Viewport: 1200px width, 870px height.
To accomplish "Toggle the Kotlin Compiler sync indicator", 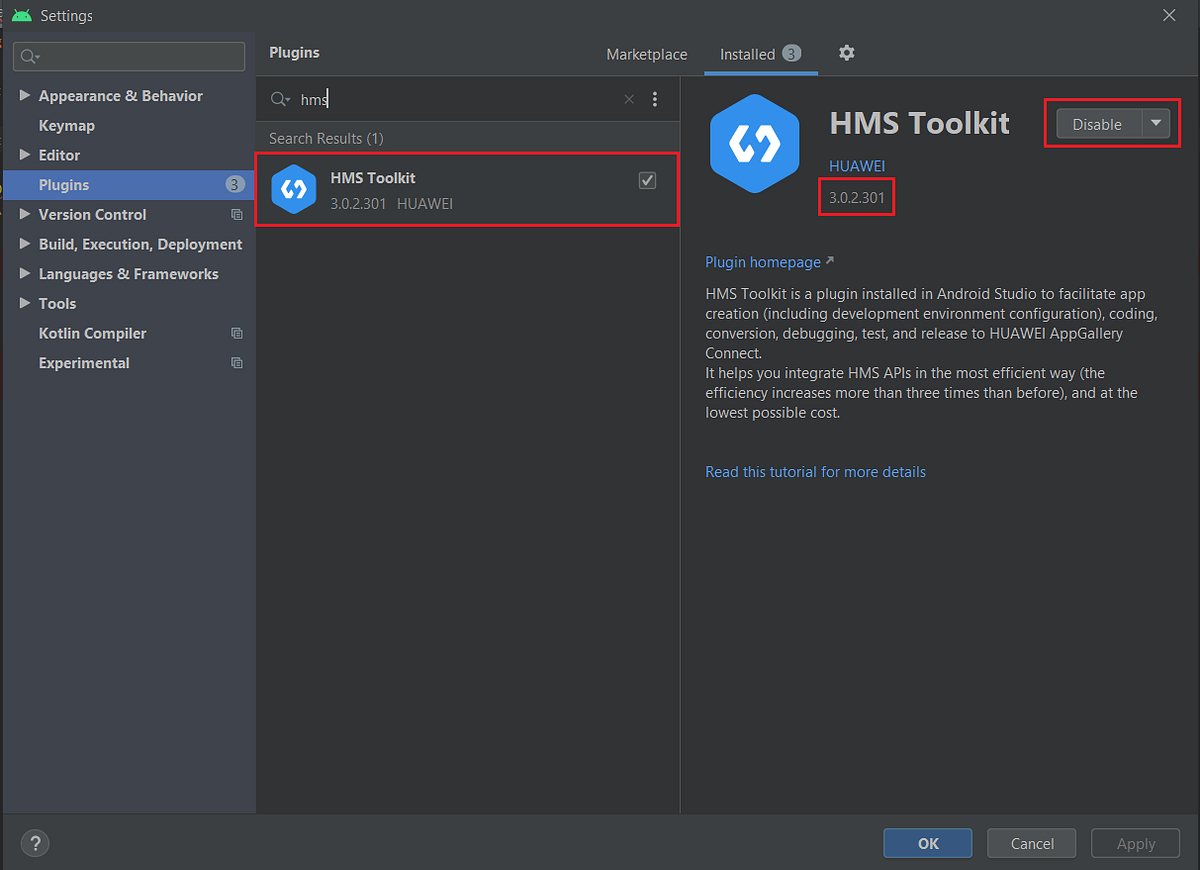I will coord(236,333).
